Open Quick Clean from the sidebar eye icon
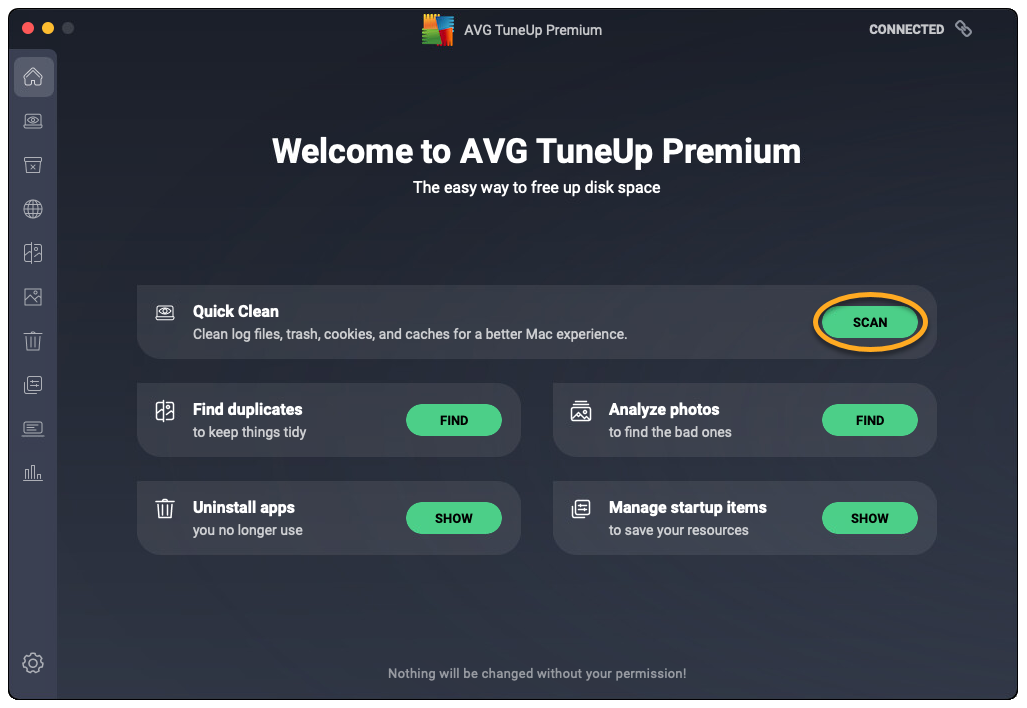Screen dimensions: 1027x708 (x=33, y=121)
